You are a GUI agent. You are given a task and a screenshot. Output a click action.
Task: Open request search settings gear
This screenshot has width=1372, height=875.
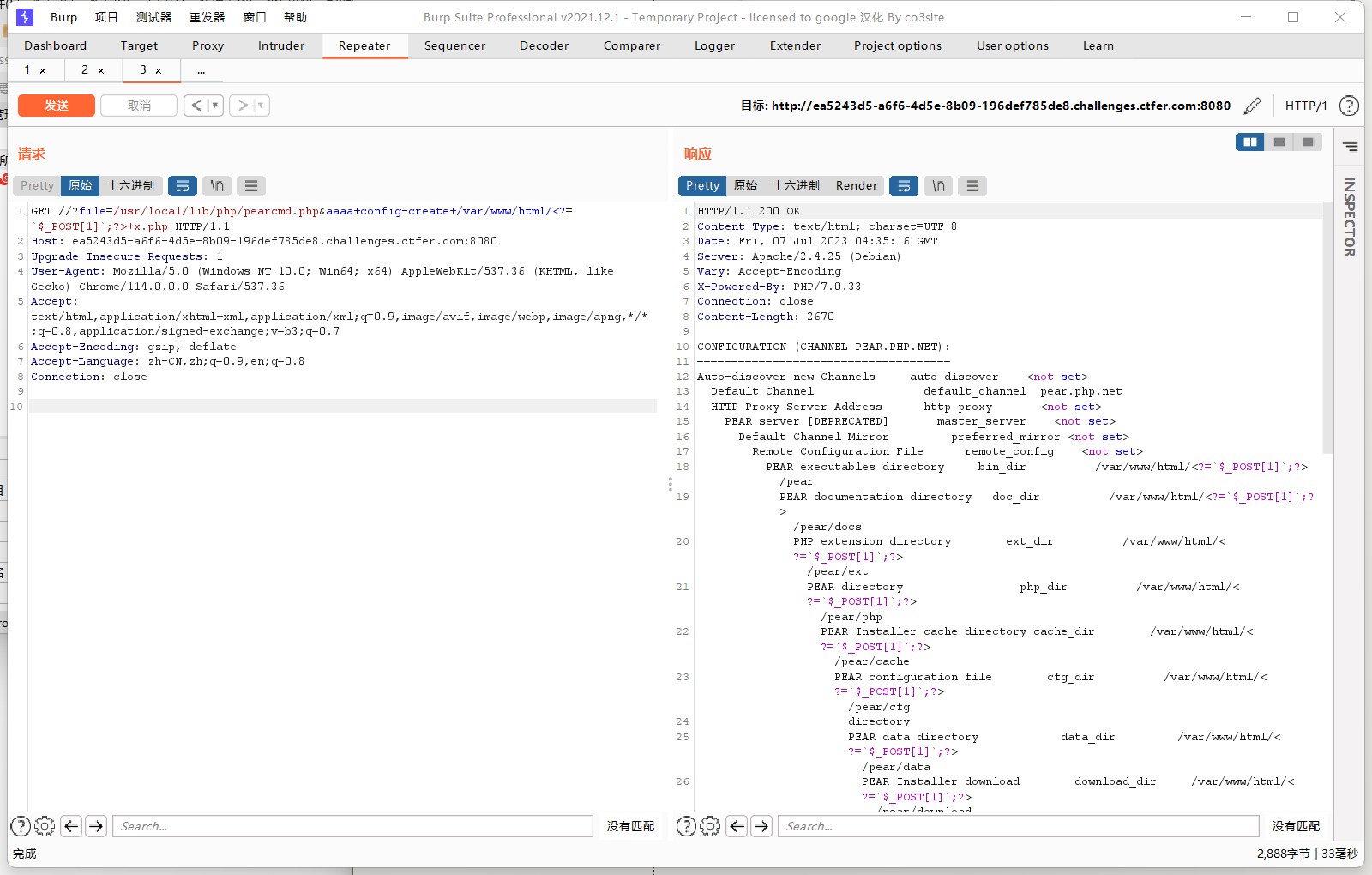(x=45, y=826)
